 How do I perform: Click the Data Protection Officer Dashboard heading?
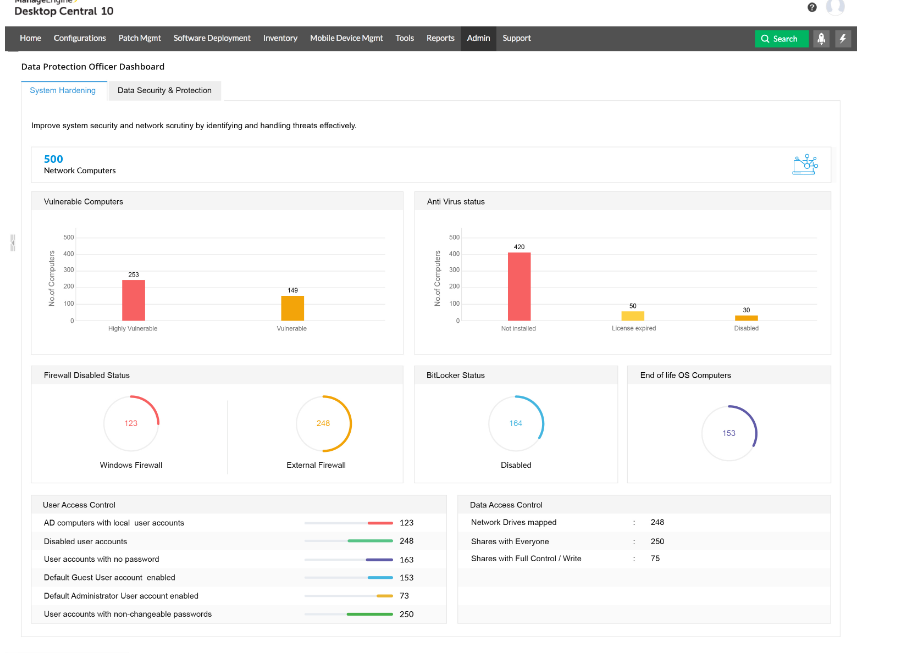(x=93, y=67)
